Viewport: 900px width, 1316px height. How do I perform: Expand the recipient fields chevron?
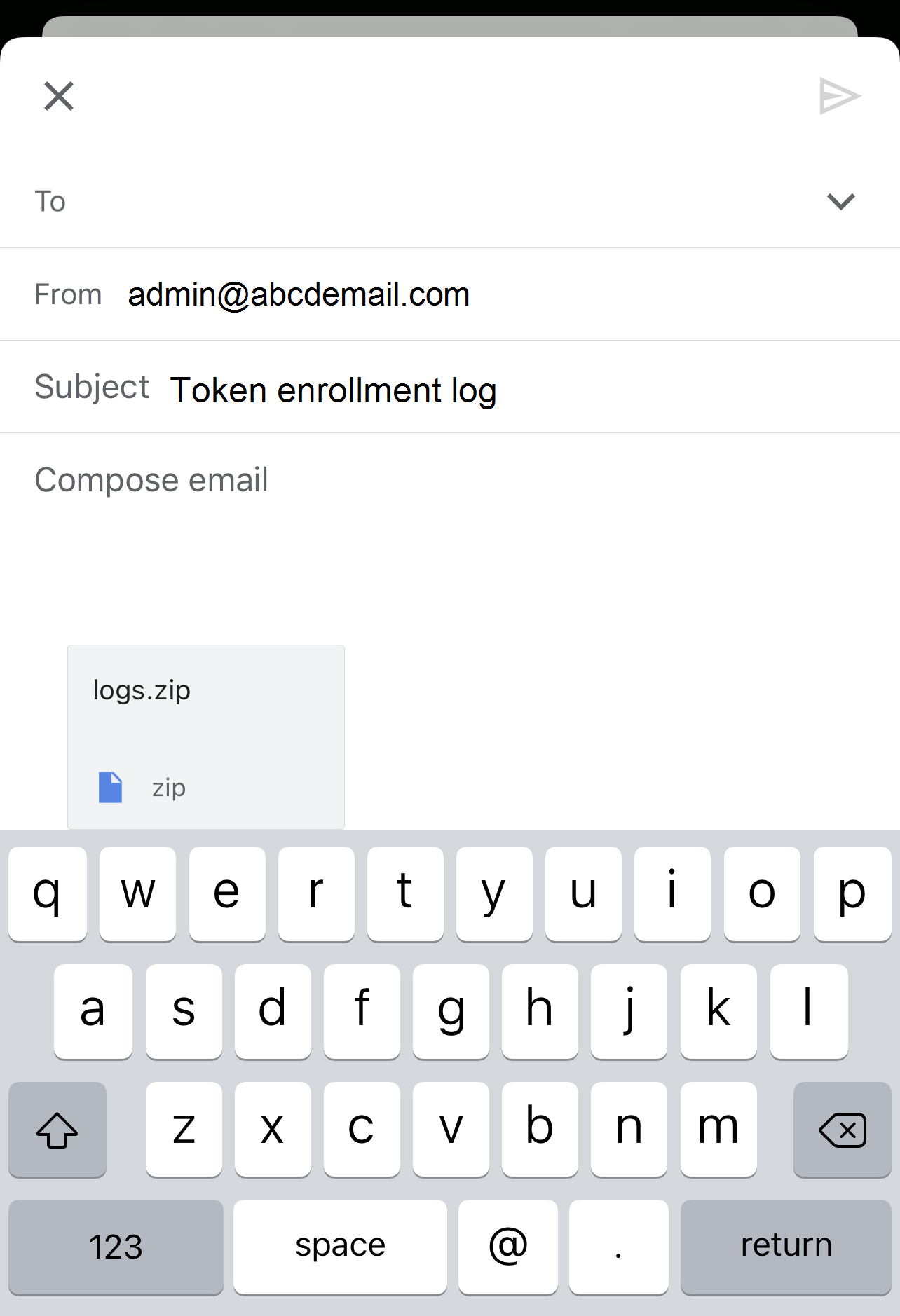(x=840, y=202)
